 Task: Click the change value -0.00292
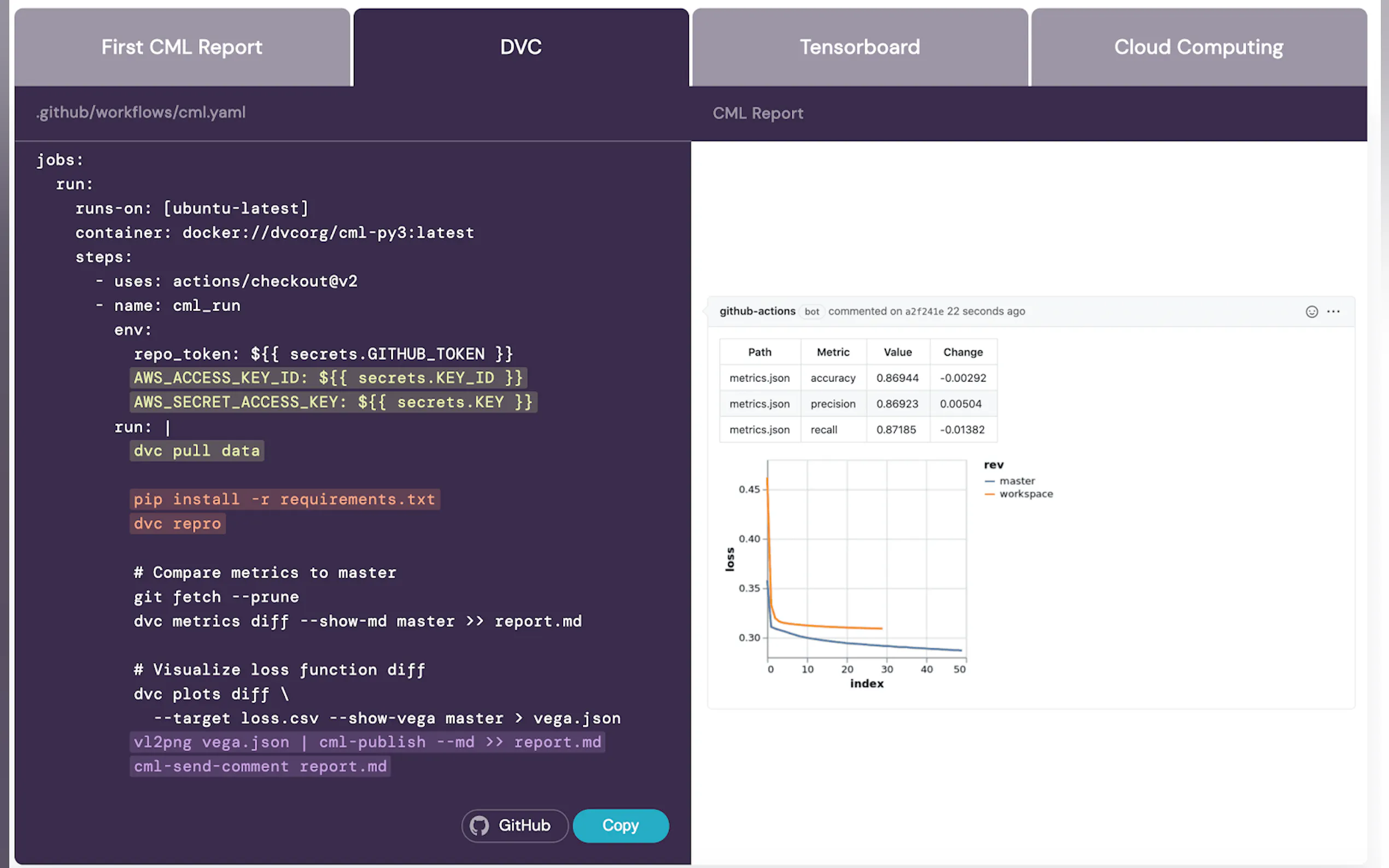[963, 378]
